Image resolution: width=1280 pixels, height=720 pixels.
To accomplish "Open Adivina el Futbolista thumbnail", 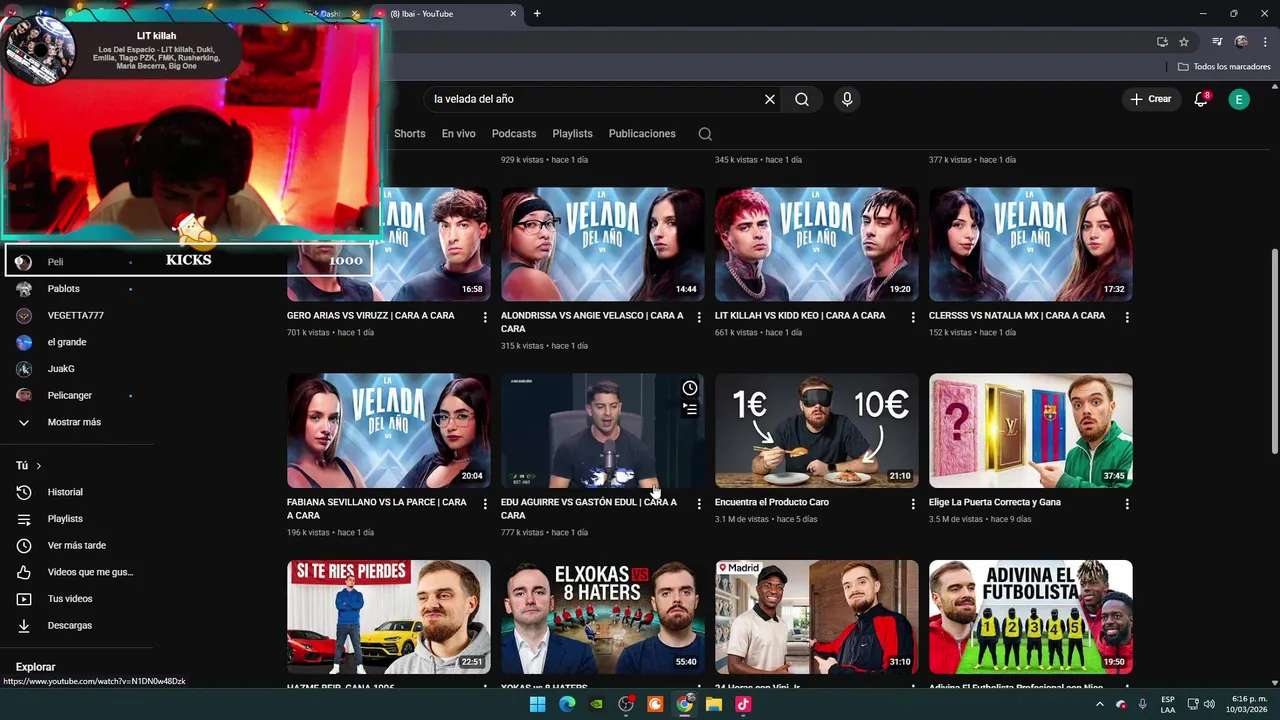I will [1031, 617].
